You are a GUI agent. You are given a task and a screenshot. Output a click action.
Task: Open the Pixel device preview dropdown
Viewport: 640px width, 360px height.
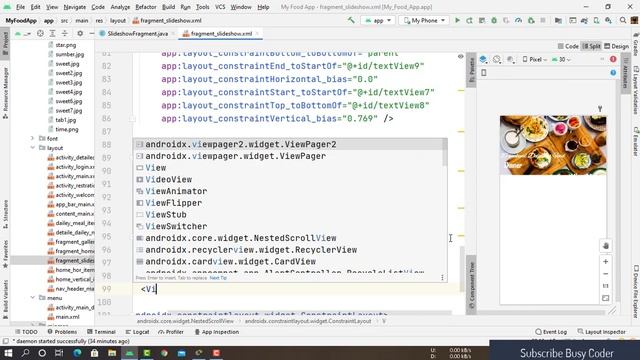(x=535, y=60)
